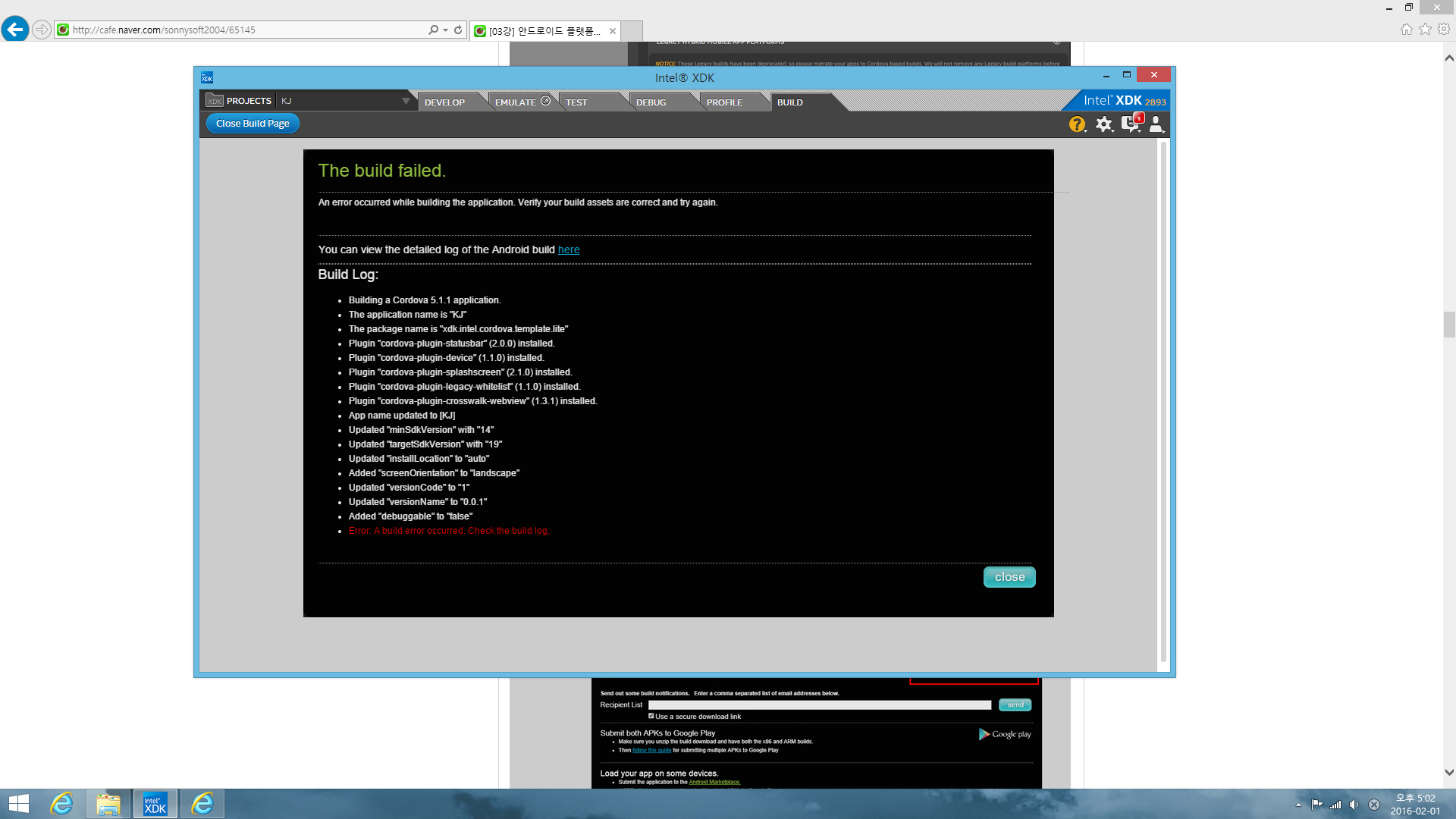The height and width of the screenshot is (819, 1456).
Task: Click 'Building a Cordova 5.1.1 application' line
Action: pyautogui.click(x=425, y=300)
